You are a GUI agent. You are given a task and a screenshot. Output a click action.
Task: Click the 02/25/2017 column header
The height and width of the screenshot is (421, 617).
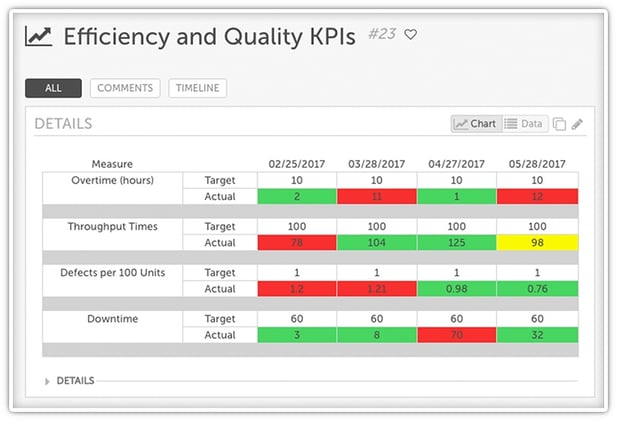pyautogui.click(x=297, y=164)
